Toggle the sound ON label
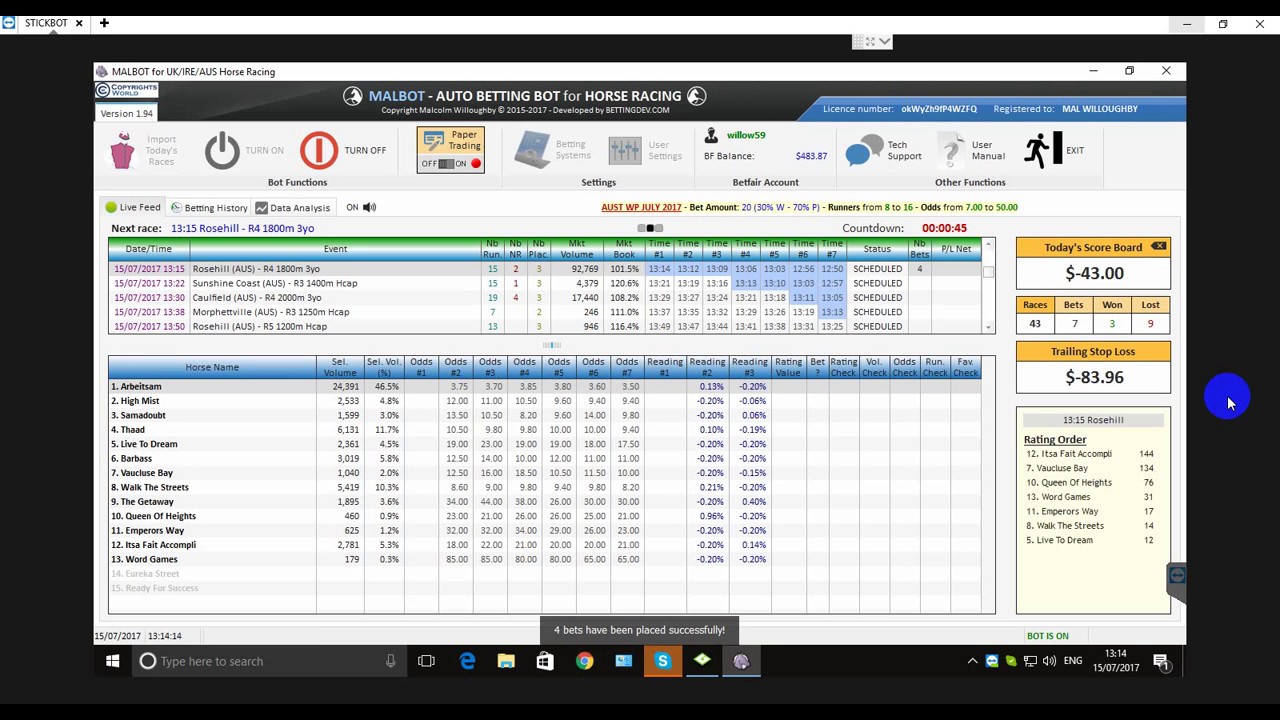The image size is (1280, 720). [x=352, y=207]
